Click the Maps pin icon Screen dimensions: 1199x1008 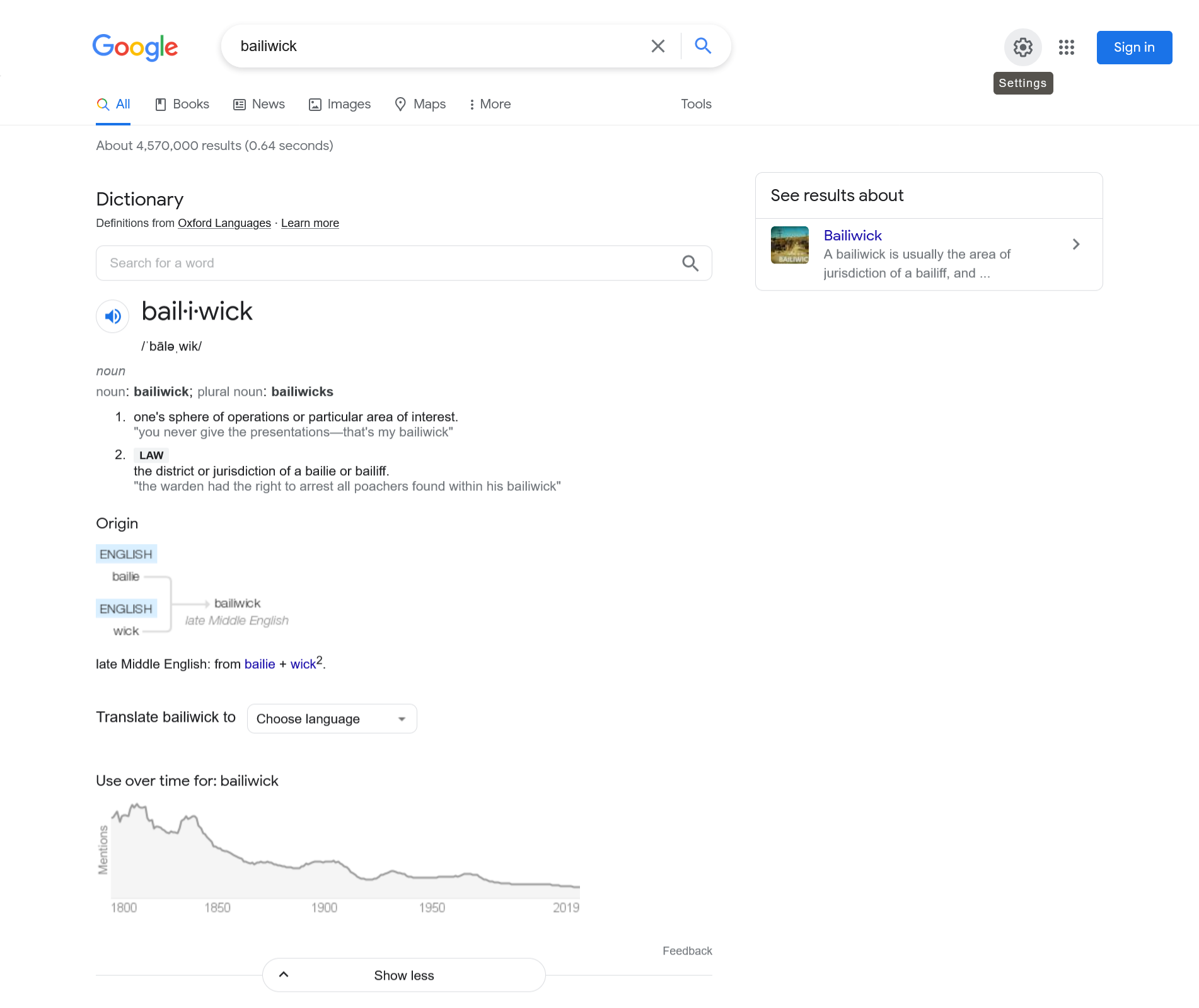401,104
